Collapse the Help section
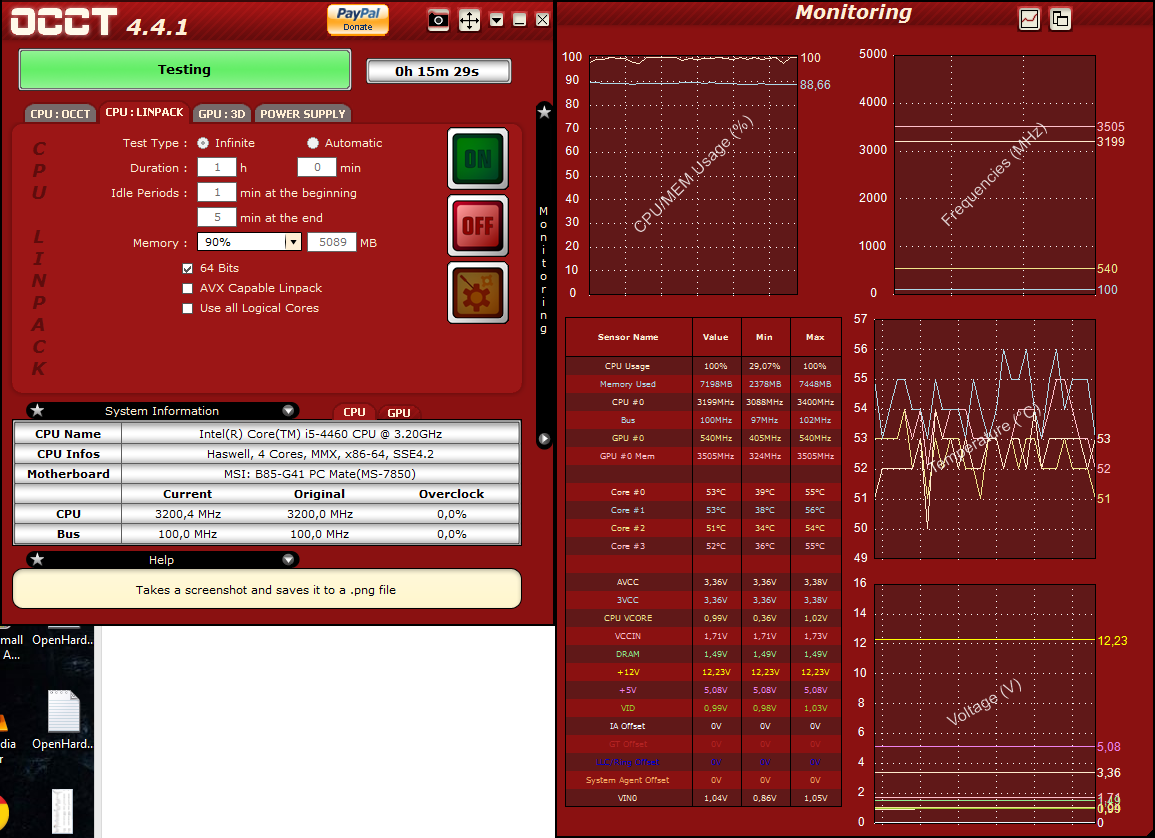The height and width of the screenshot is (838, 1155). click(x=288, y=560)
